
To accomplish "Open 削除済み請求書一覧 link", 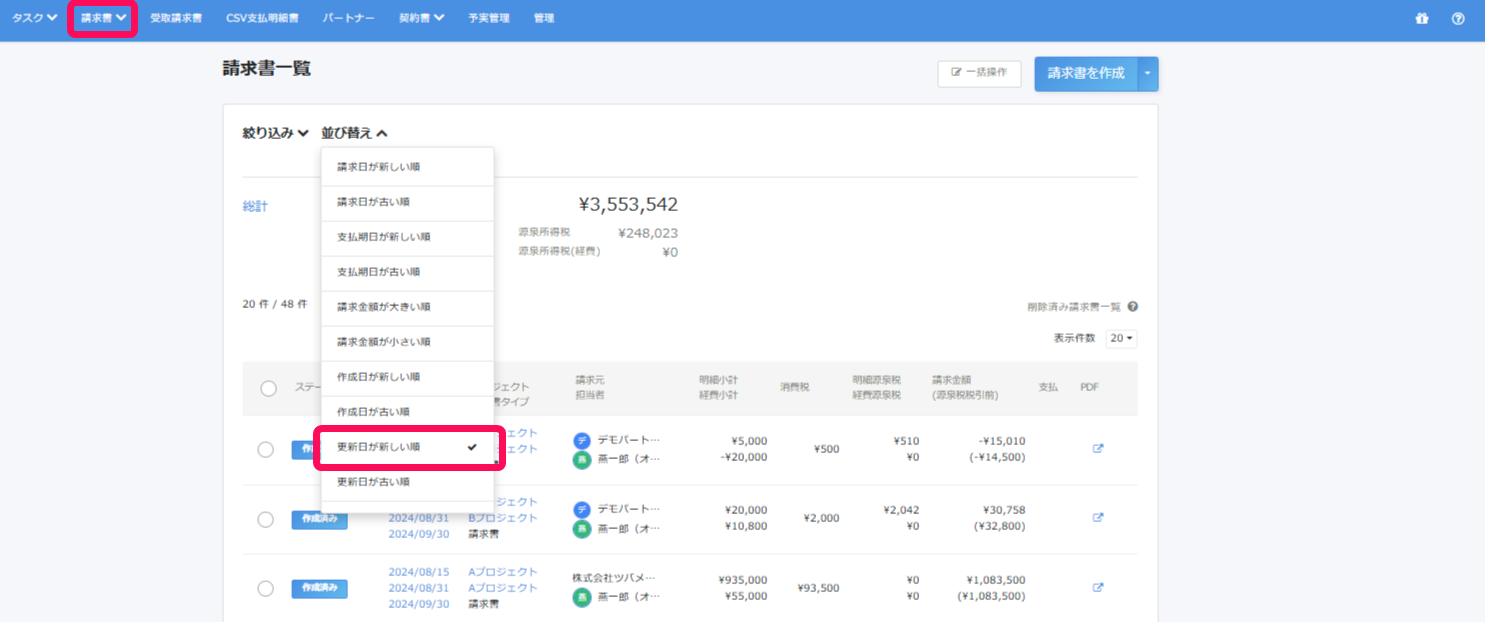I will click(x=1074, y=308).
